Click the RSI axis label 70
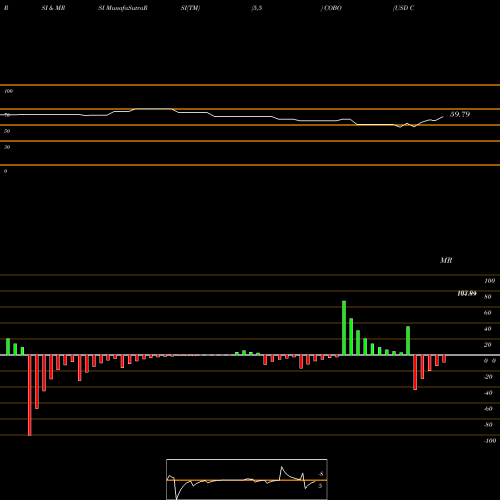The height and width of the screenshot is (500, 500). click(7, 115)
